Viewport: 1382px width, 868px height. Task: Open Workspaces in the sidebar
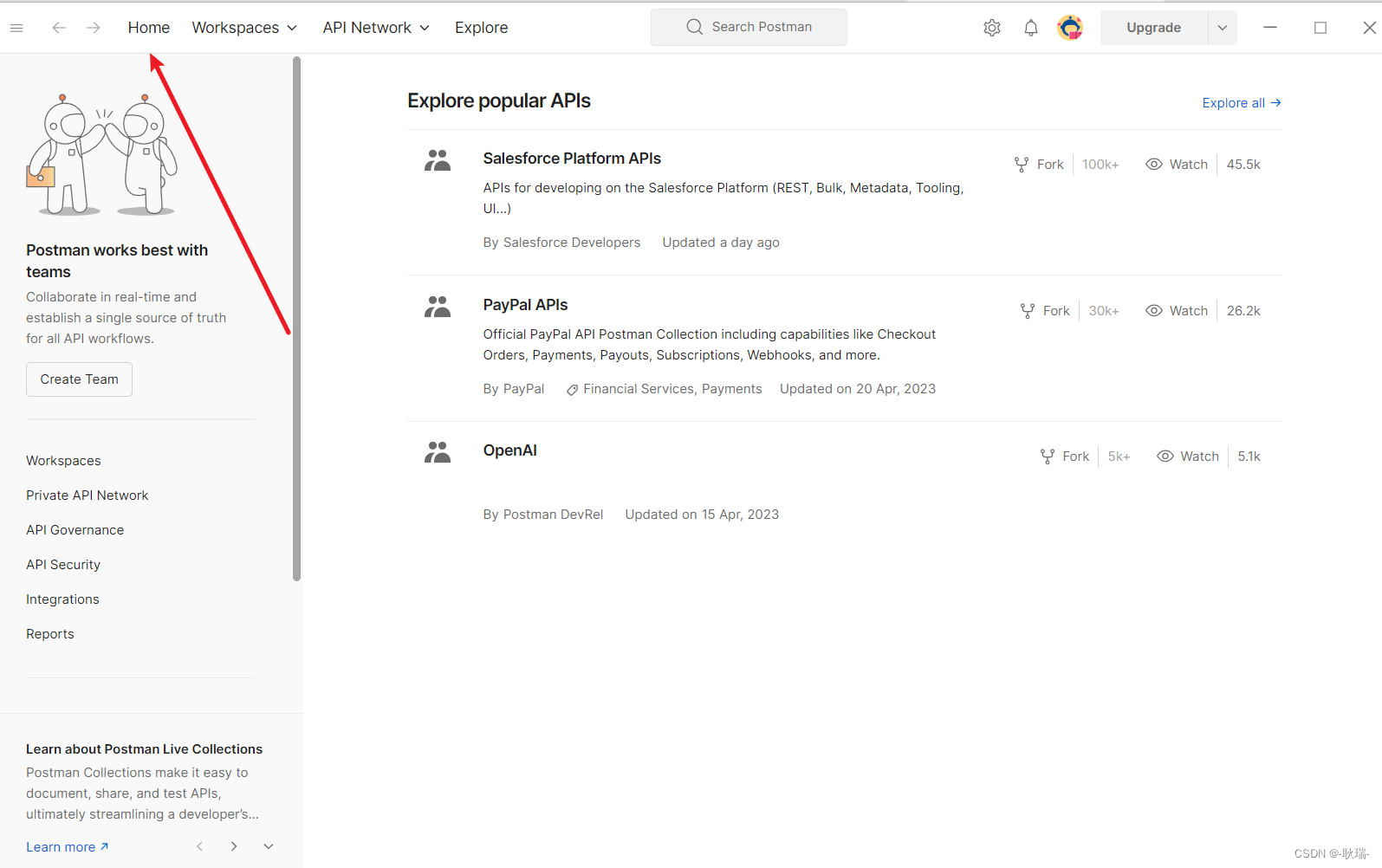(63, 461)
